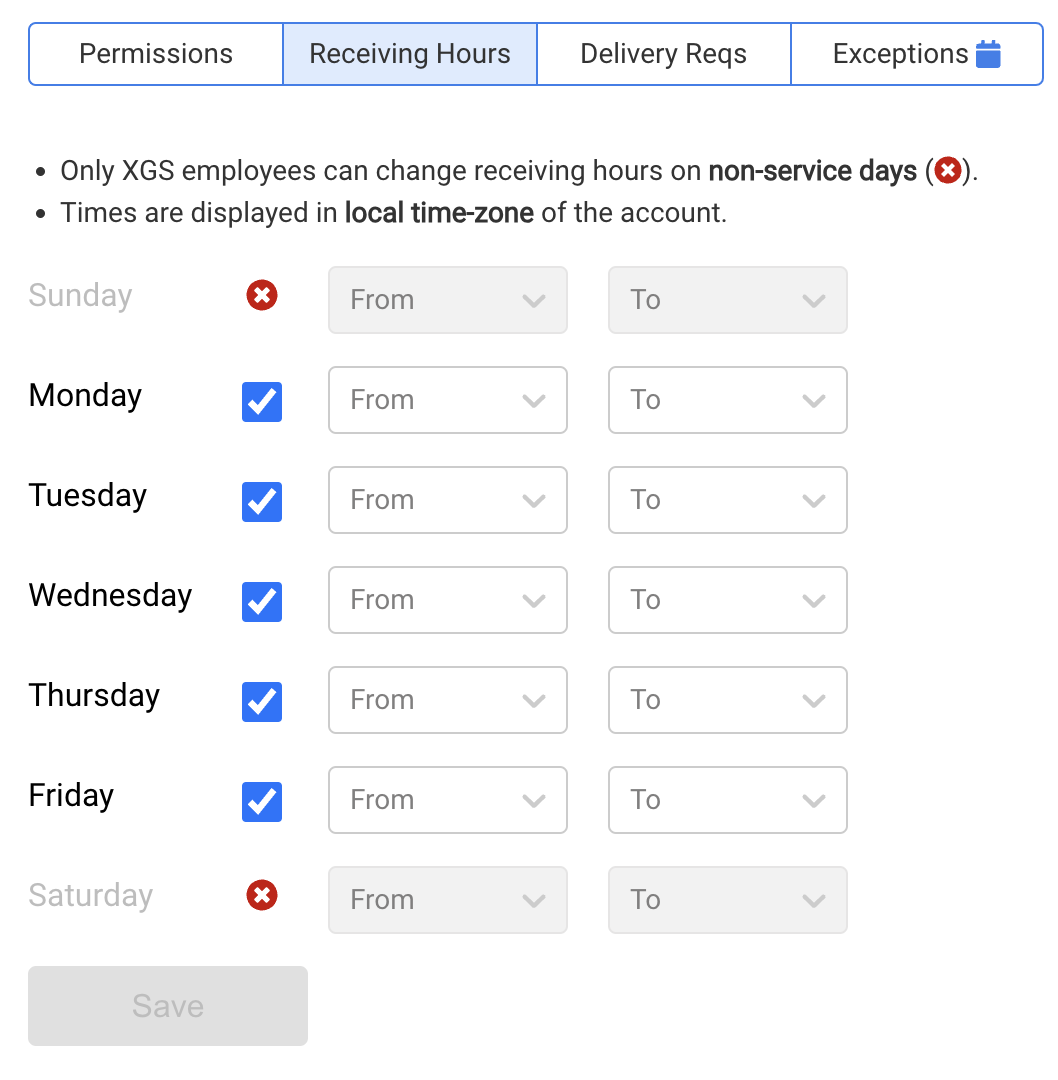The image size is (1058, 1080).
Task: Select the Receiving Hours tab
Action: (x=410, y=54)
